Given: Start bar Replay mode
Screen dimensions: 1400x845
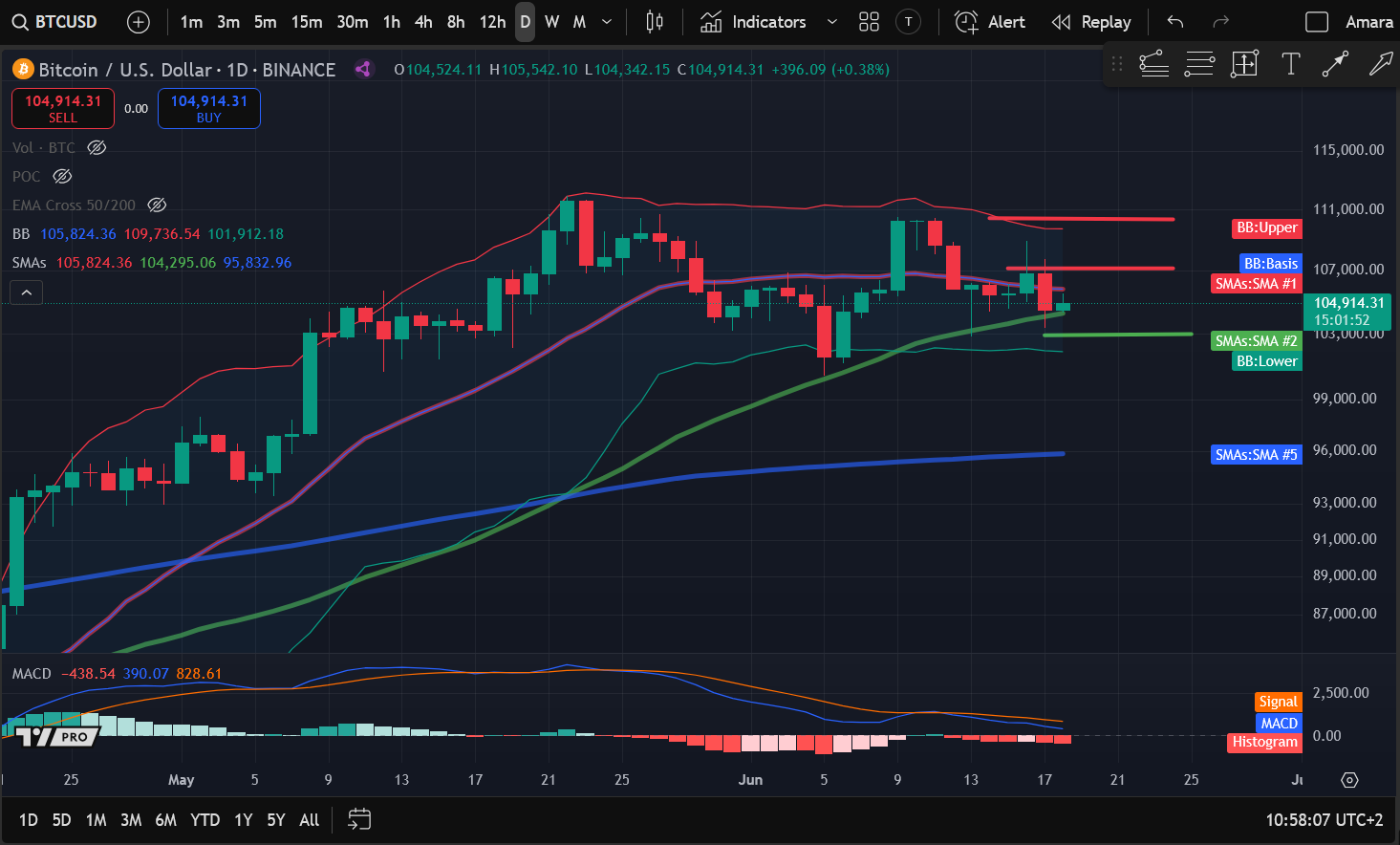Looking at the screenshot, I should point(1091,22).
